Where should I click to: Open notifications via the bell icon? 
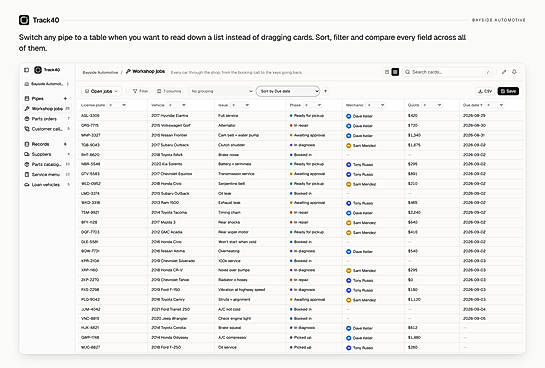(x=514, y=72)
